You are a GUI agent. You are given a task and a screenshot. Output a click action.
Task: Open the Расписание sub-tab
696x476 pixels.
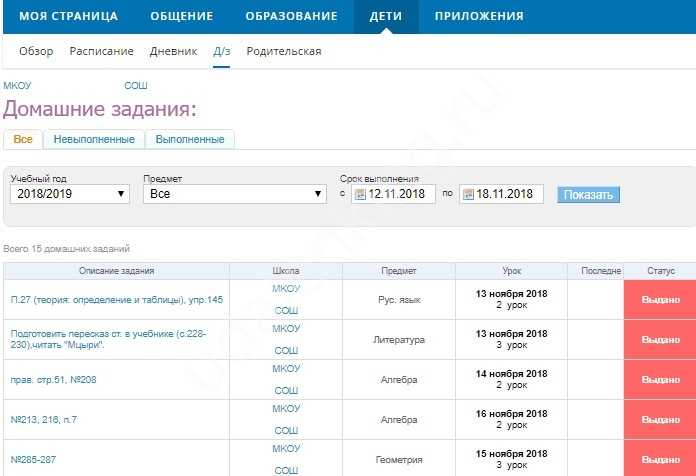point(102,52)
